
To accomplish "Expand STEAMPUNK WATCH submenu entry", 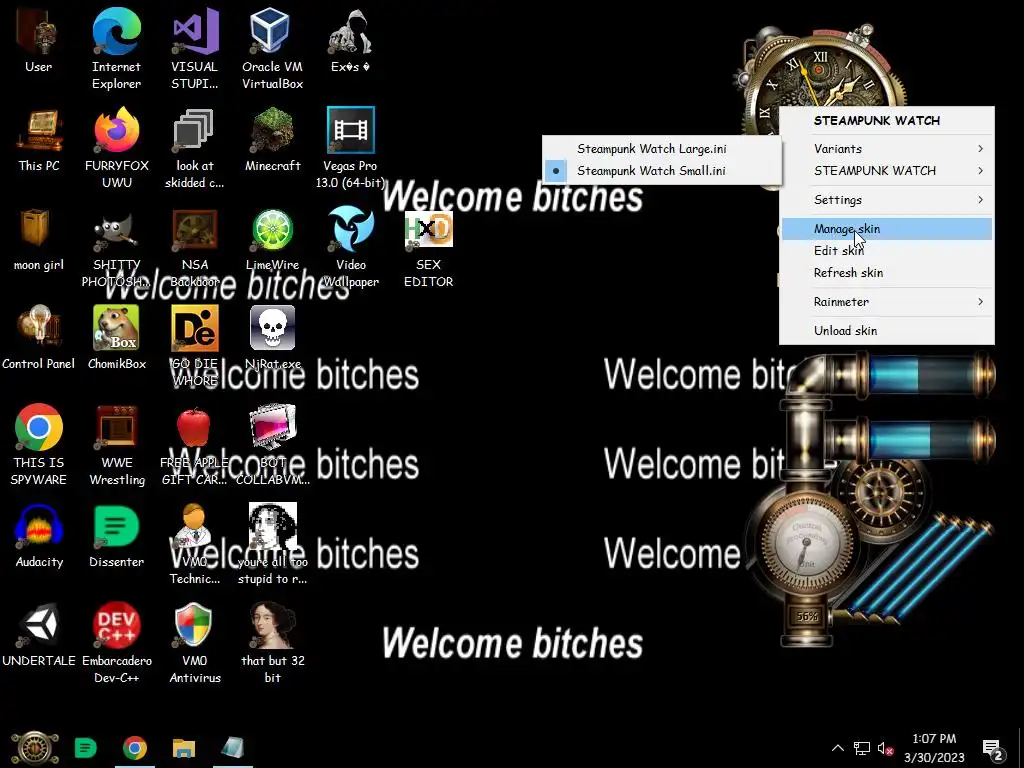I will (x=887, y=171).
